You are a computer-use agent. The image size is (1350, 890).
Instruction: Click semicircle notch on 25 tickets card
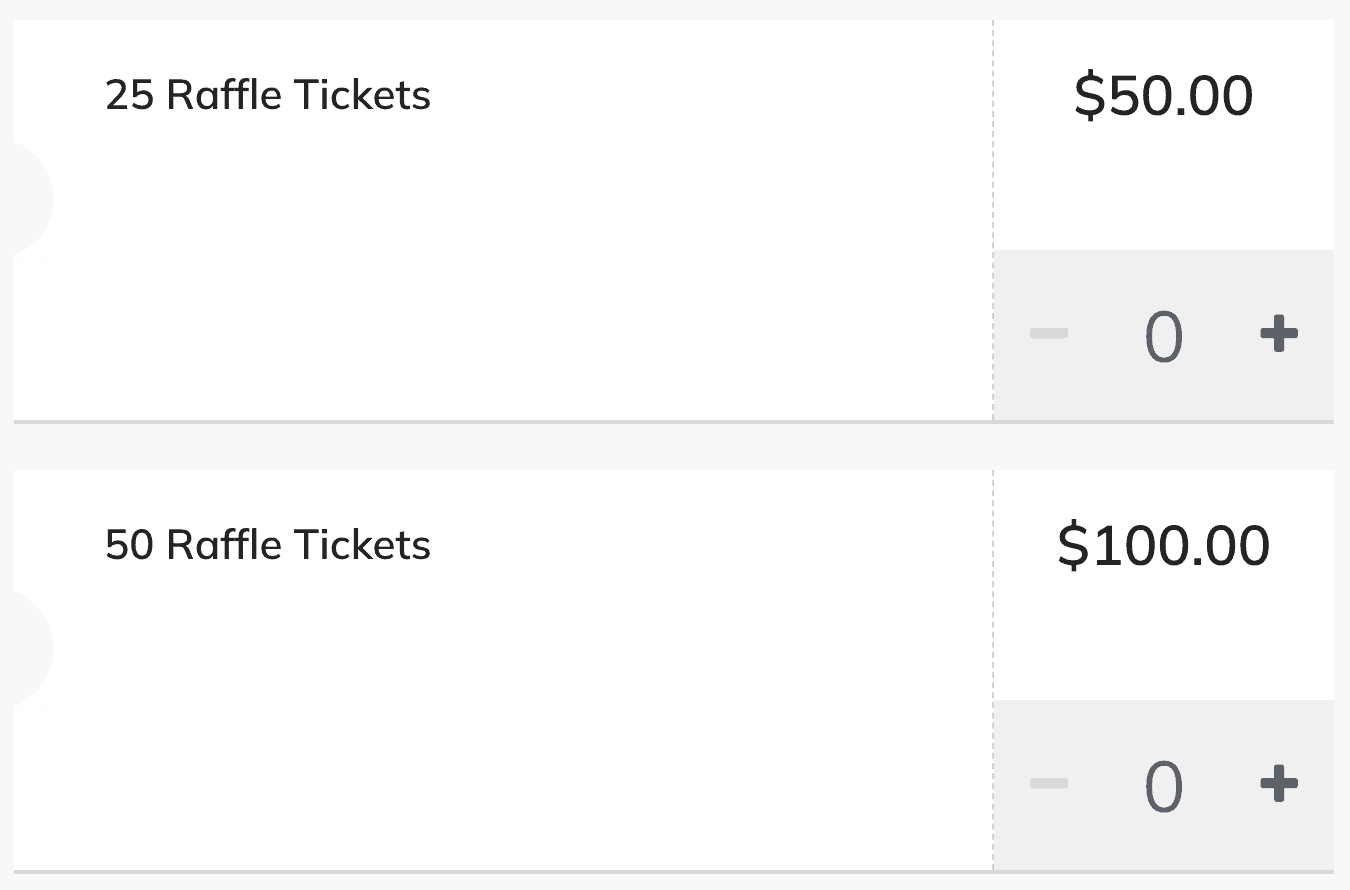(x=30, y=200)
